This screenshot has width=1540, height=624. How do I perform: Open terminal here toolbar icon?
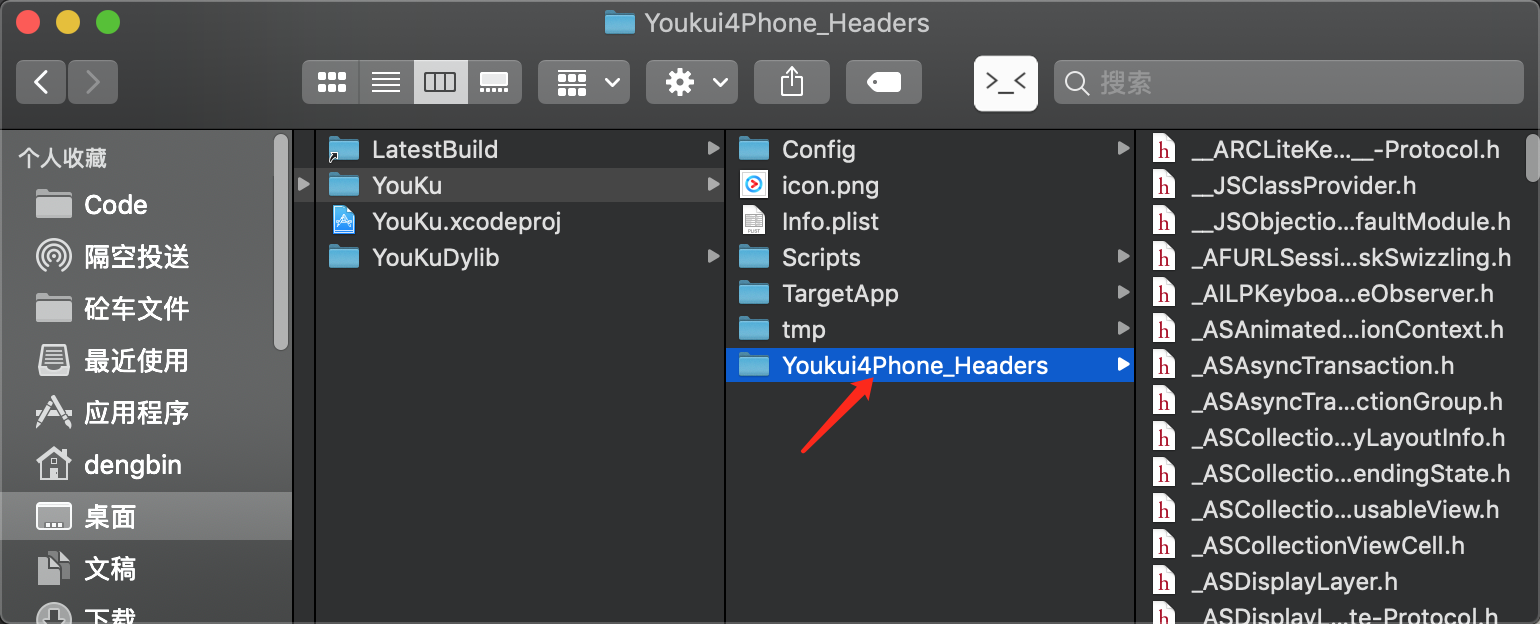[x=1006, y=82]
